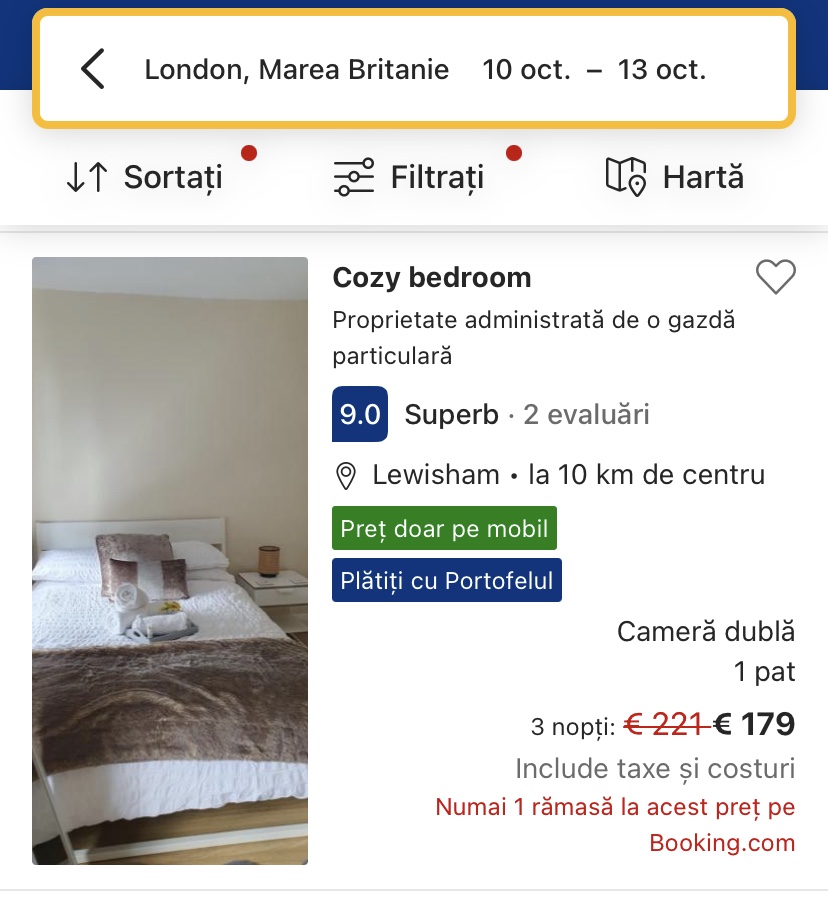Click the filter sliders icon
This screenshot has height=900, width=828.
click(353, 177)
